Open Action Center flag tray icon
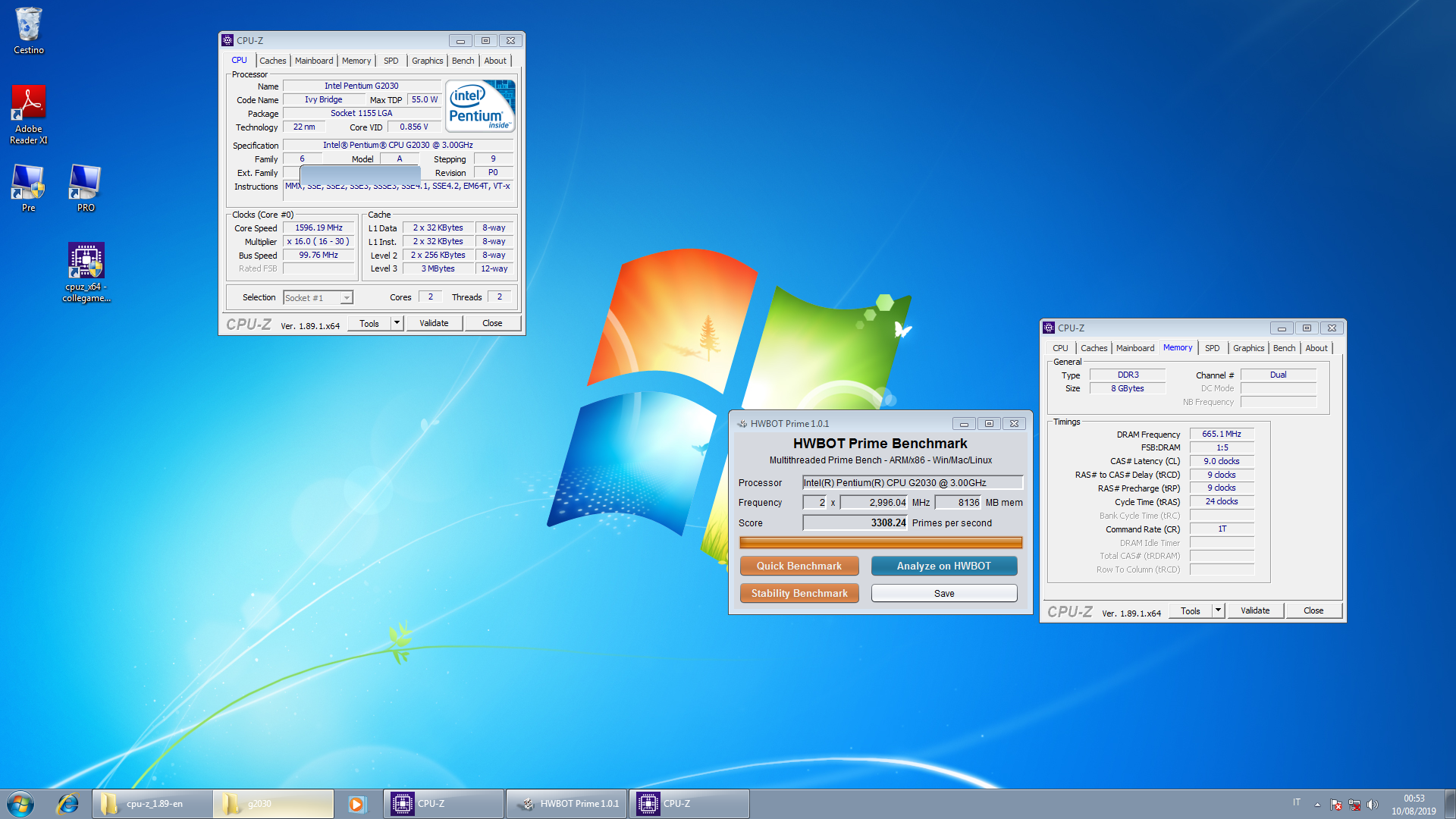Screen dimensions: 1456x819 [x=1336, y=805]
